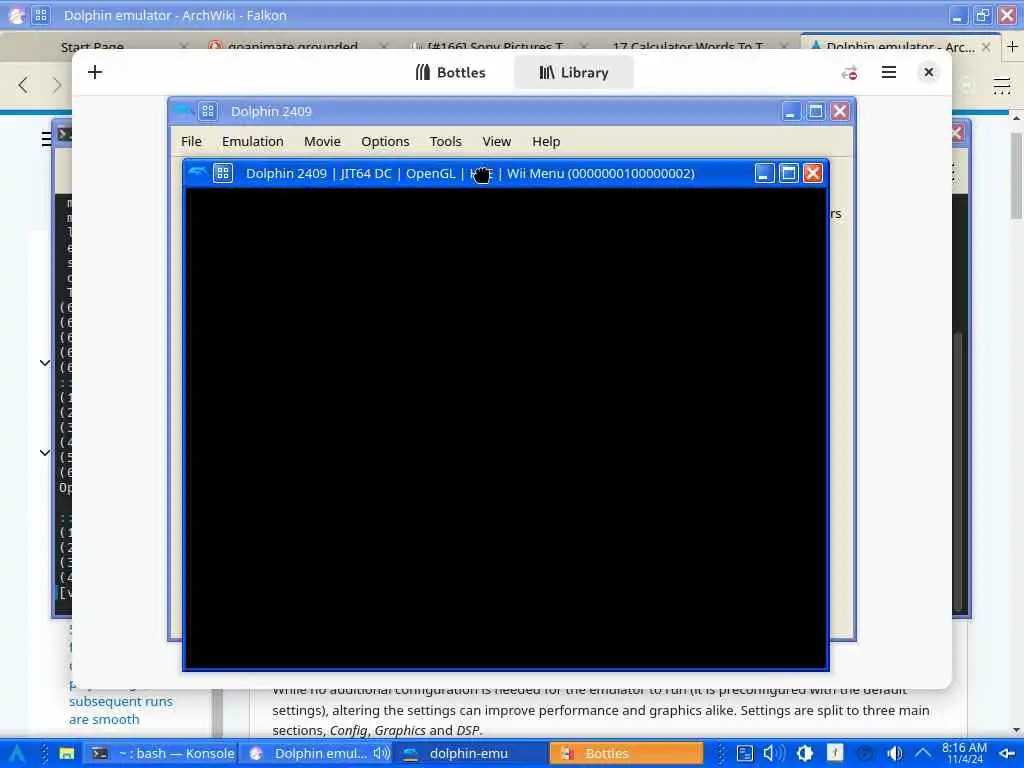Click the Falkon forward navigation arrow
The height and width of the screenshot is (768, 1024).
tap(57, 85)
